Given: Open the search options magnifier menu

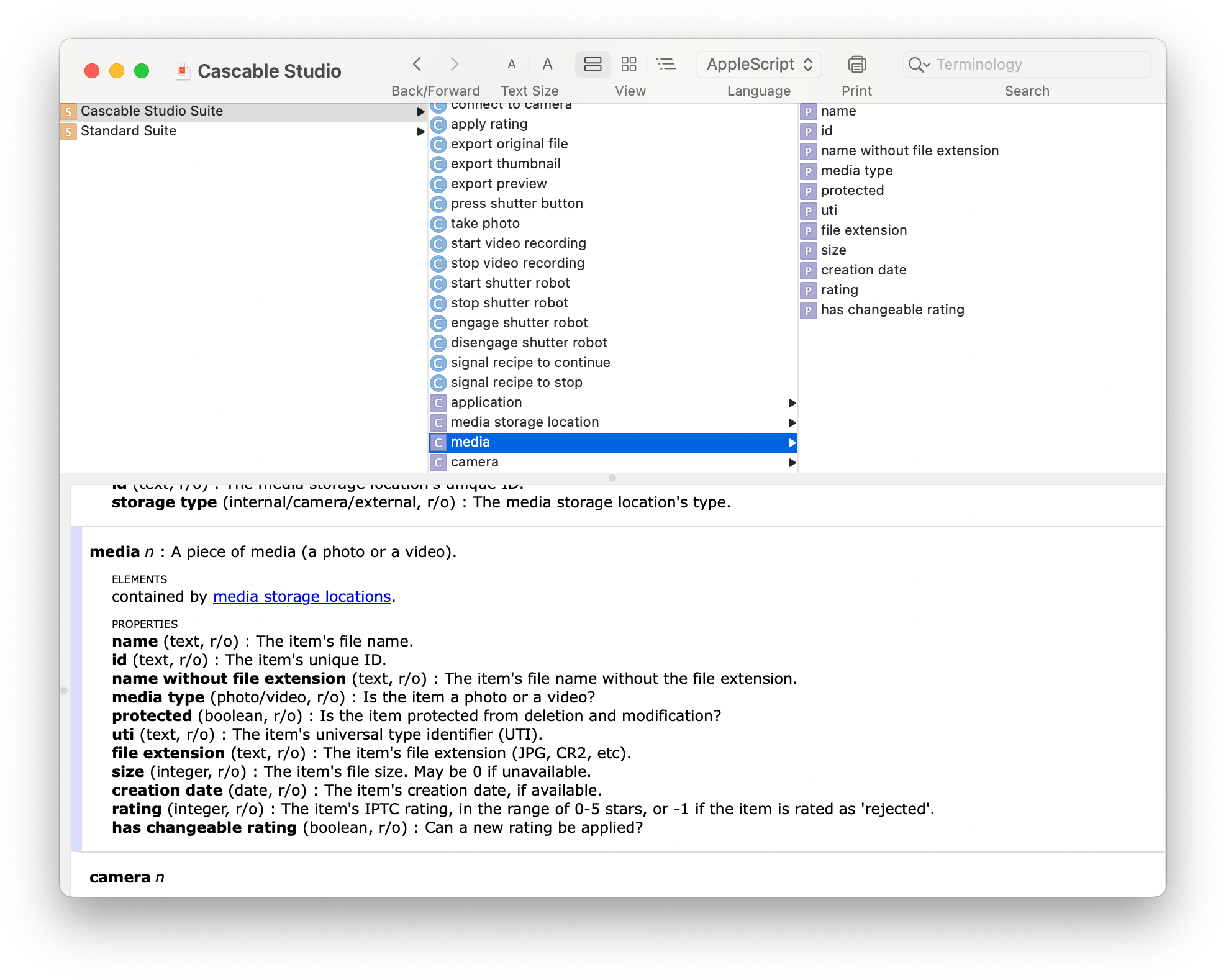Looking at the screenshot, I should [x=919, y=65].
